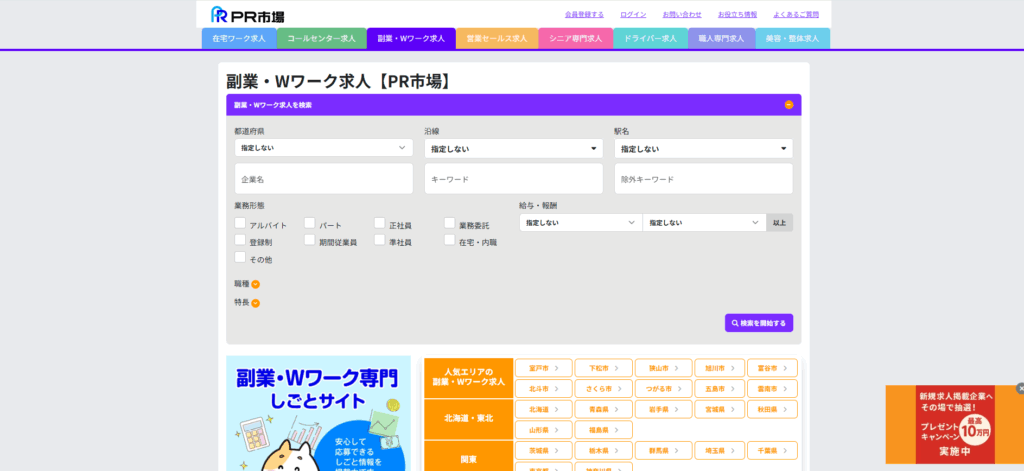Click the 副業・Wワーク専門 しごとサイト banner image
Image resolution: width=1024 pixels, height=471 pixels.
pos(318,413)
